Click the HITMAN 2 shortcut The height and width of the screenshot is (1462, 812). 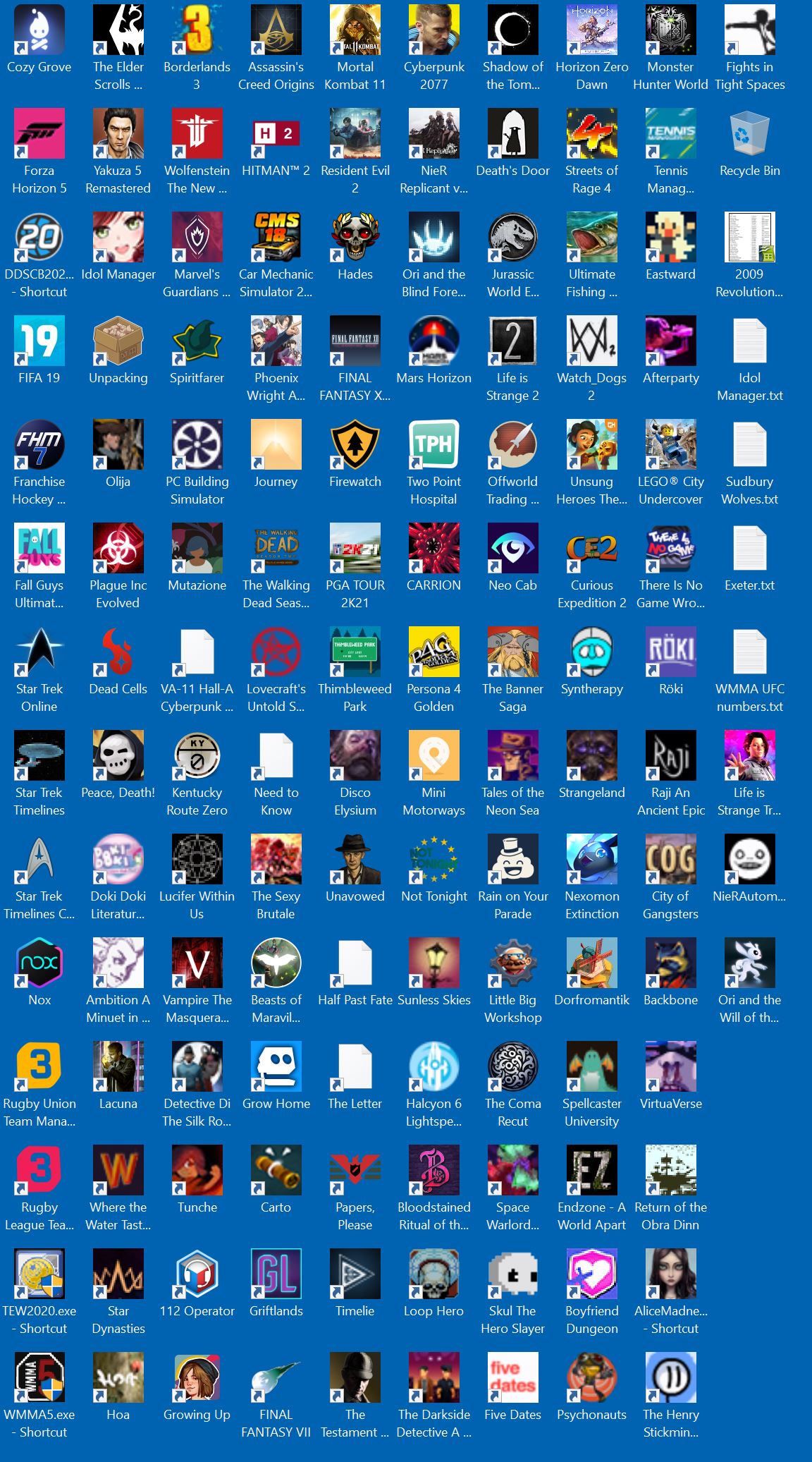(x=276, y=133)
